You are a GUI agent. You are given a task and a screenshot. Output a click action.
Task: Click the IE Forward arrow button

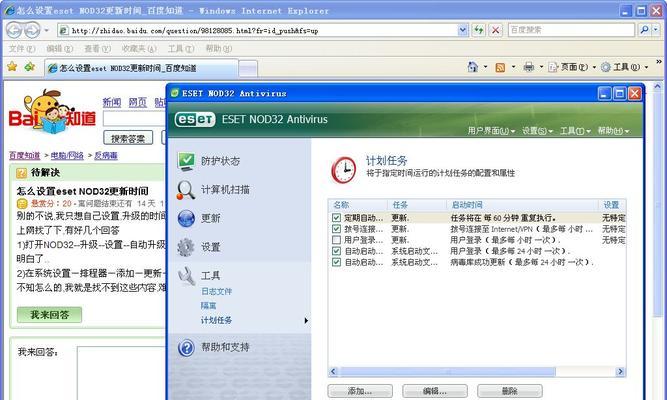click(x=32, y=30)
